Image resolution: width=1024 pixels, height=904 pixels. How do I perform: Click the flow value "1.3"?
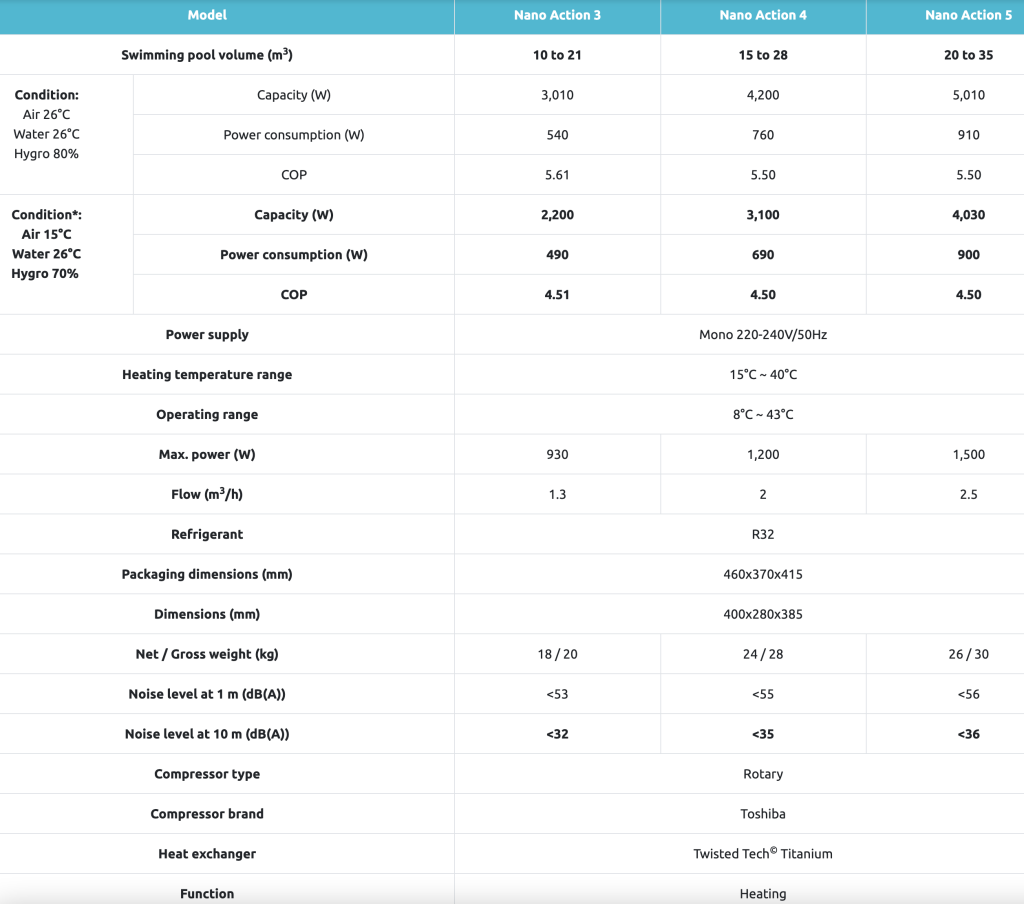click(557, 494)
